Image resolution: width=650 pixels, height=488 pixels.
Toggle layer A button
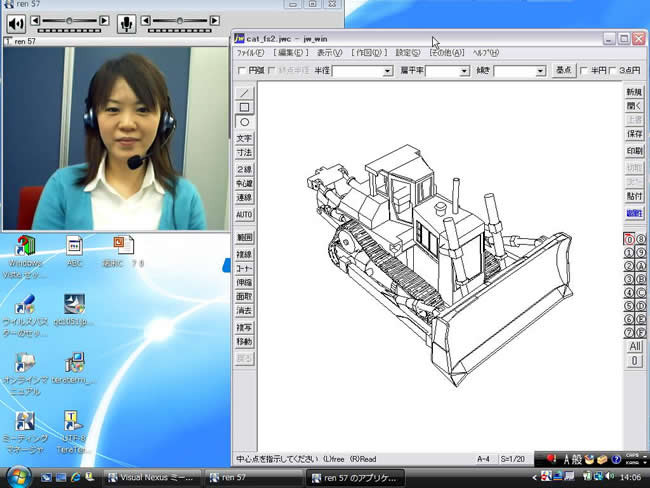[x=641, y=266]
